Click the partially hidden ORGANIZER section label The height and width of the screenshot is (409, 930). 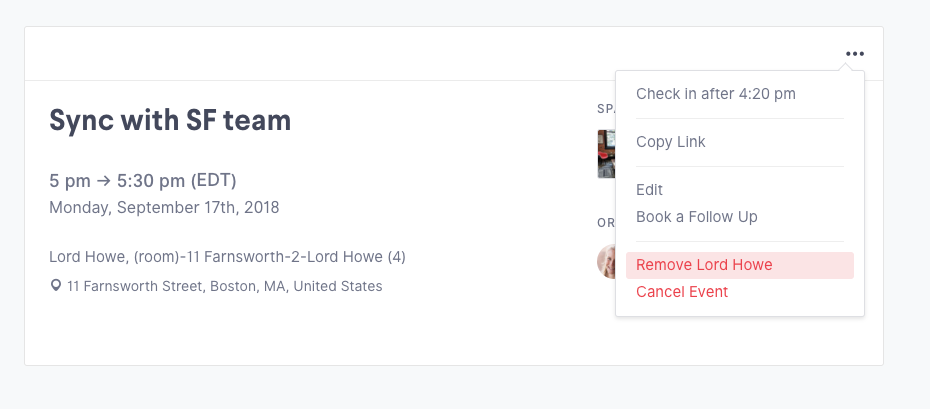(605, 222)
